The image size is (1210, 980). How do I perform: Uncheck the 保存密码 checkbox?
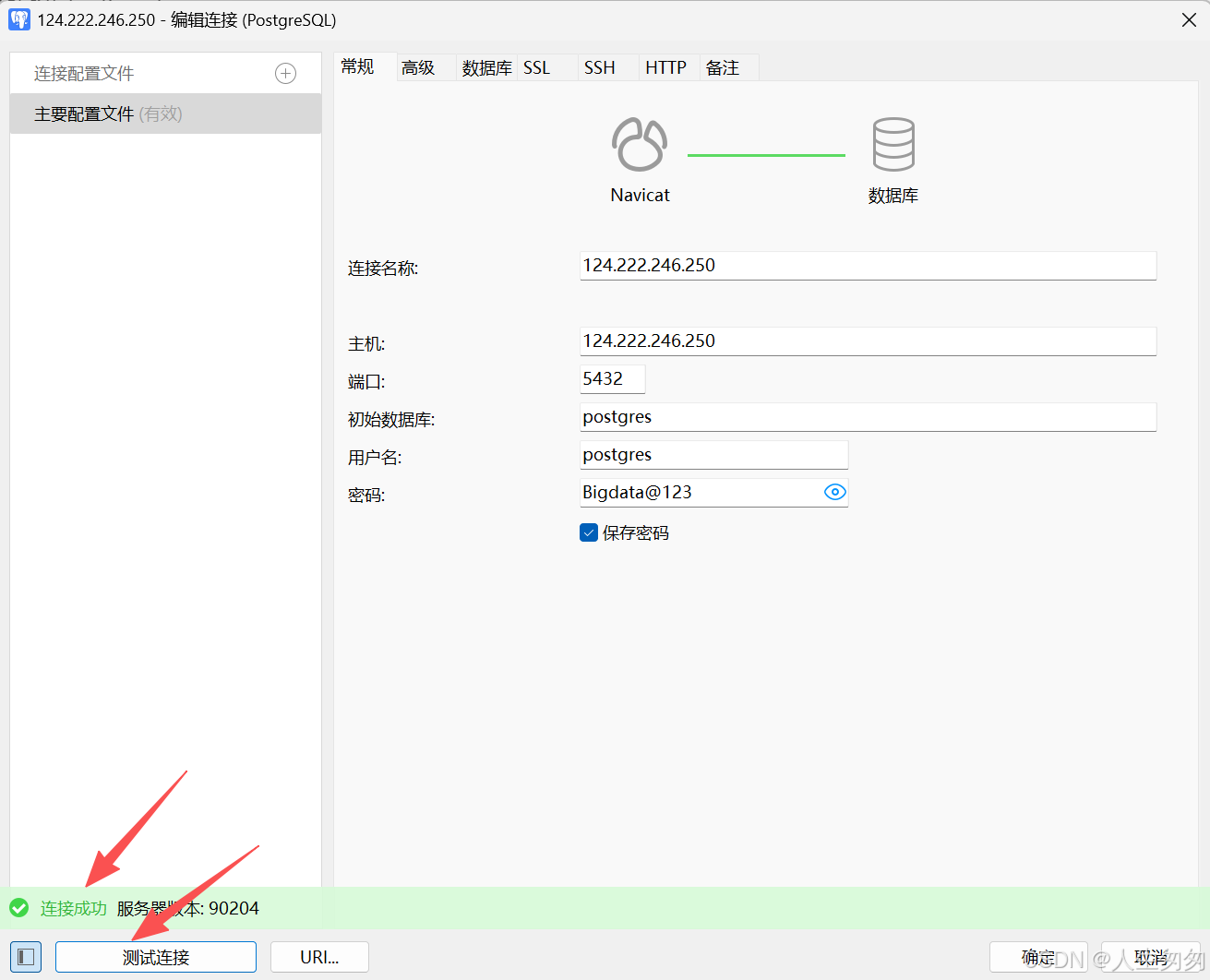click(589, 532)
